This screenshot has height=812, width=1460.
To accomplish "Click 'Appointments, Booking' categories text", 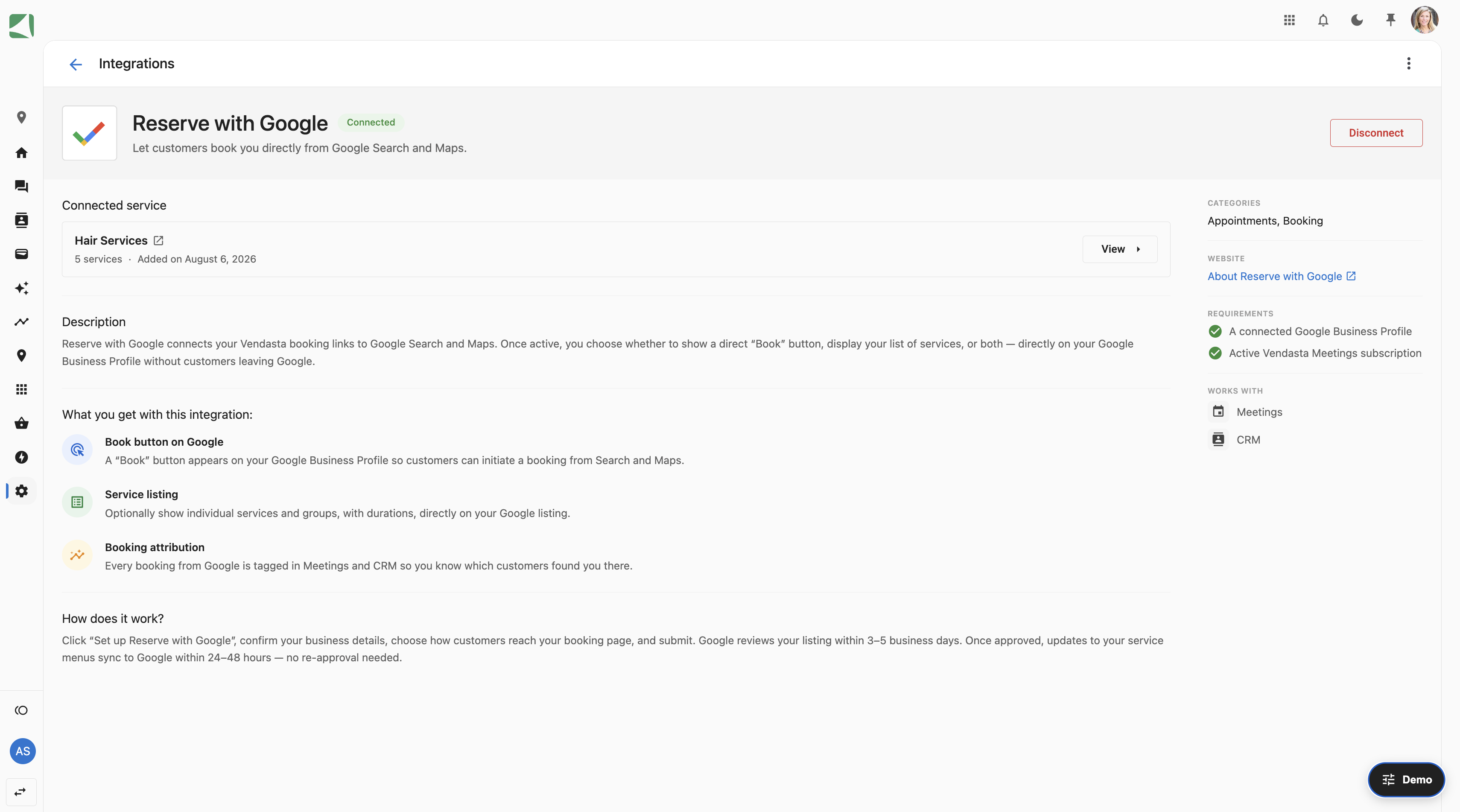I will (x=1265, y=221).
